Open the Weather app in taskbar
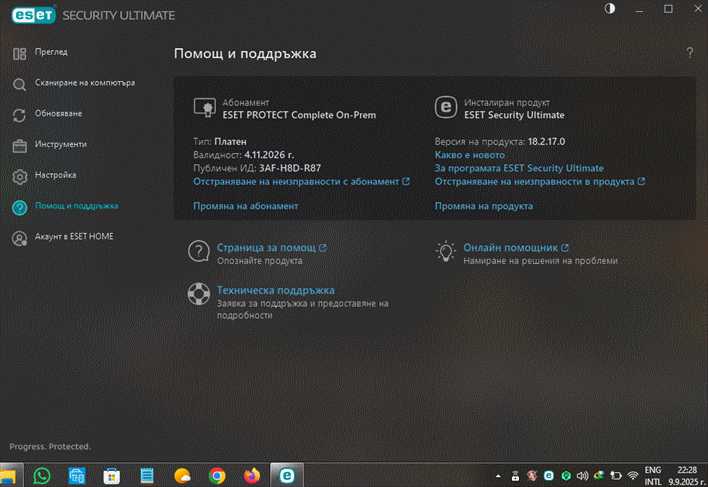Screen dimensions: 708x487 point(182,476)
